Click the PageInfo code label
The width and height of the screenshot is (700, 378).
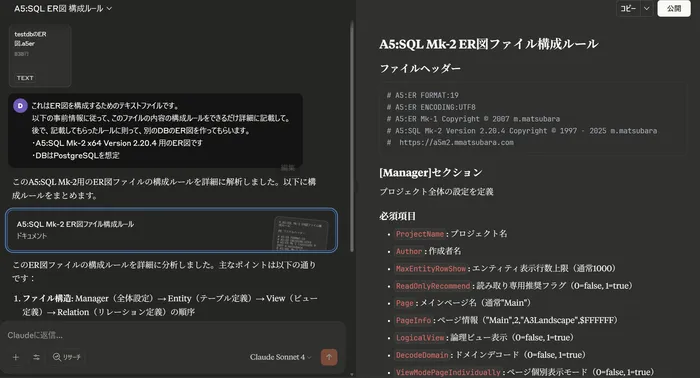click(x=413, y=320)
